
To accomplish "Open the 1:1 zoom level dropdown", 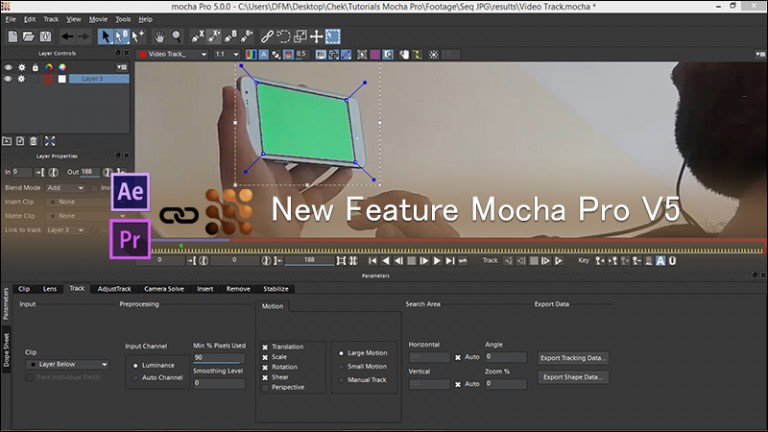I will 227,54.
